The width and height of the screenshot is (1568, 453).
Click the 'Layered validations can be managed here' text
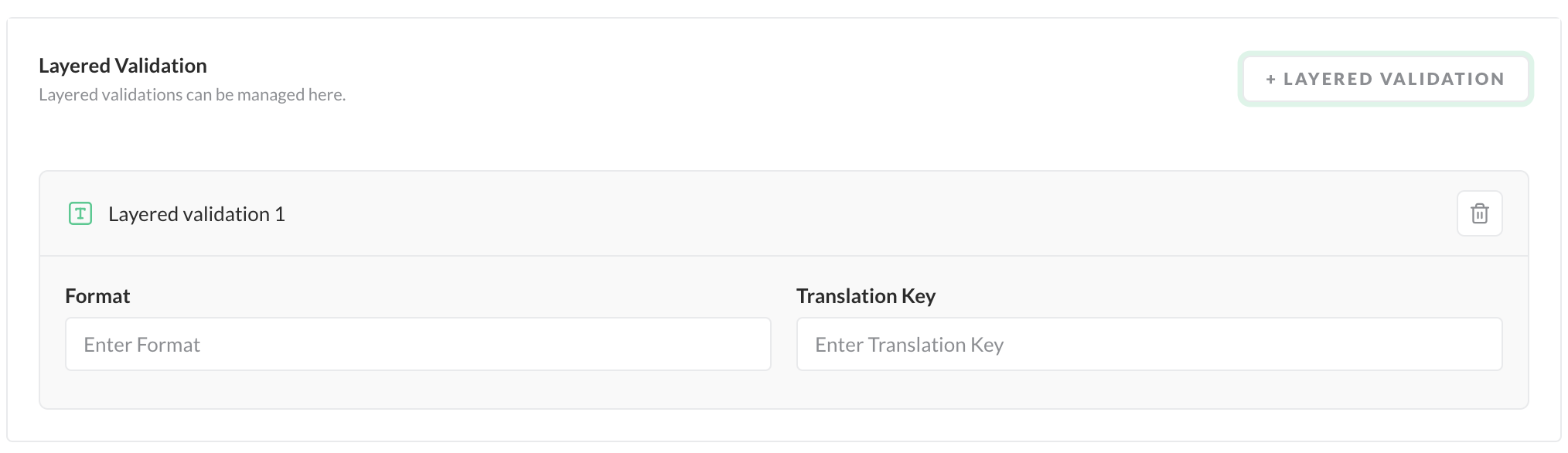tap(192, 94)
